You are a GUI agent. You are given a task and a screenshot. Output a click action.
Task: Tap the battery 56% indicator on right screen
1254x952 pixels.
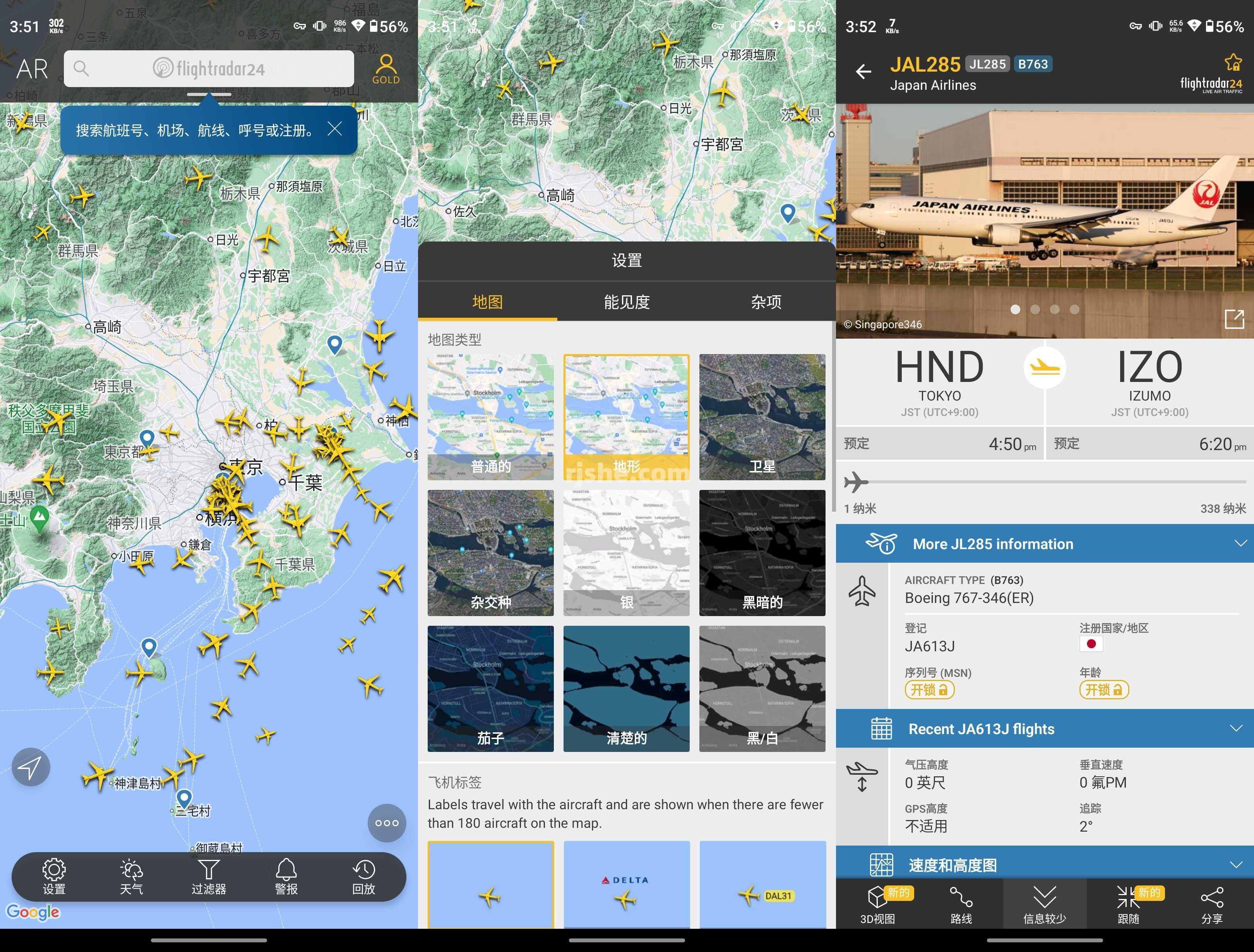click(1225, 26)
